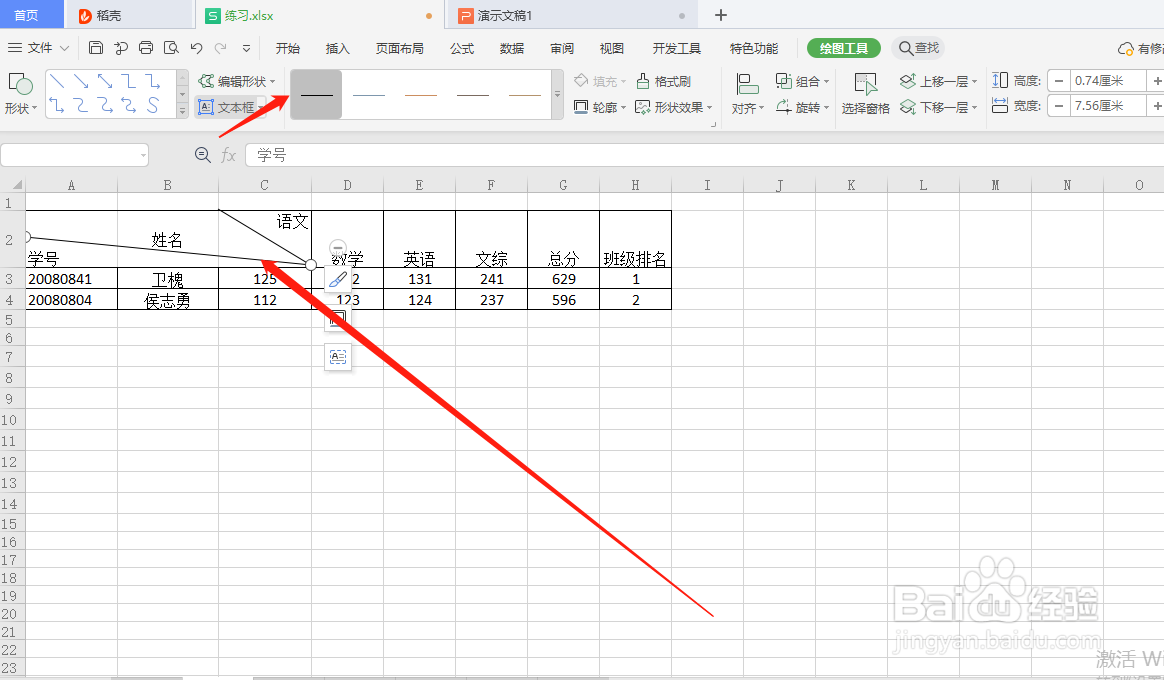Open the 对齐 alignment dropdown
1164x680 pixels.
(x=747, y=107)
